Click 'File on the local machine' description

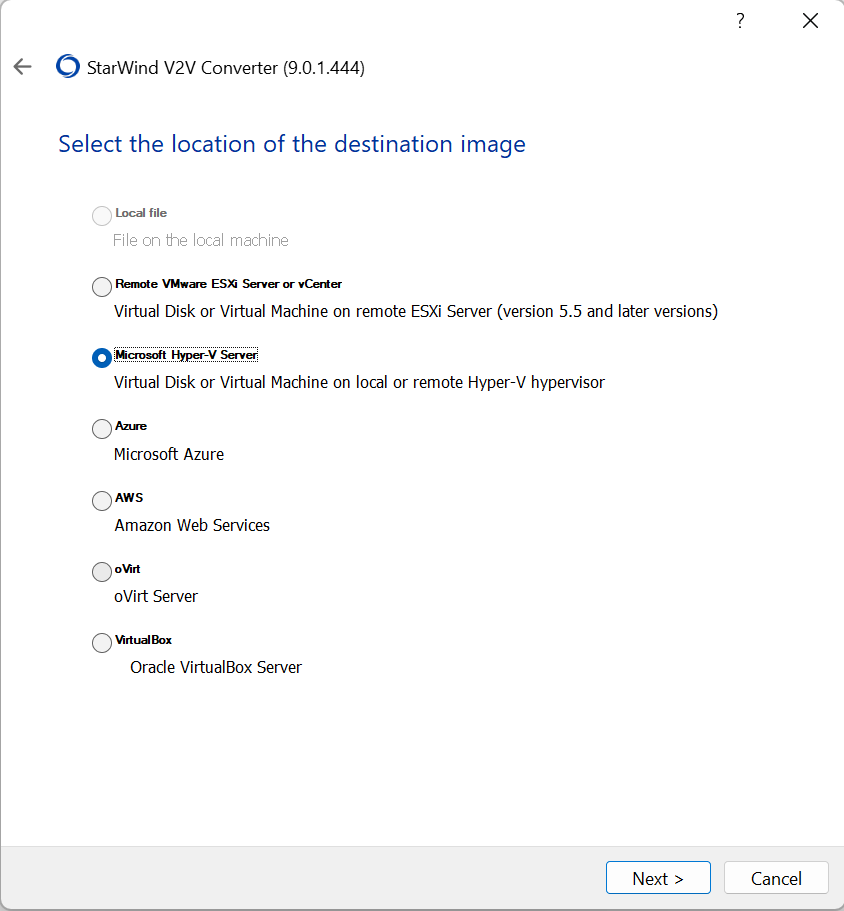200,241
